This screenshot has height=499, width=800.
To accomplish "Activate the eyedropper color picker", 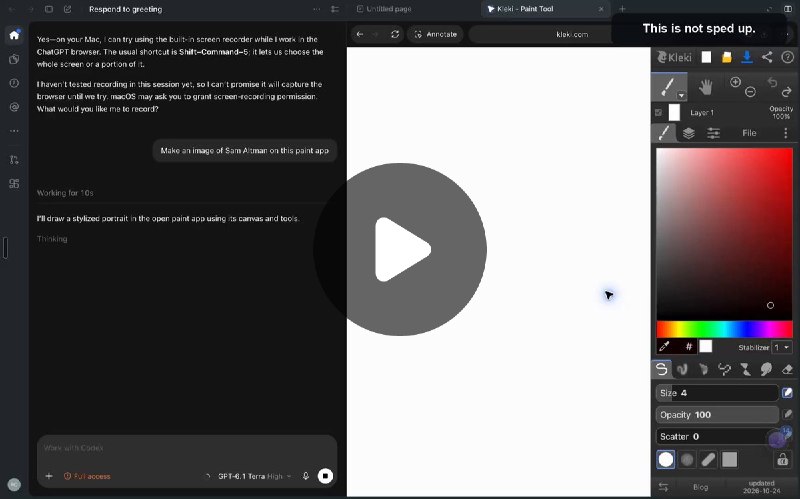I will [x=664, y=347].
